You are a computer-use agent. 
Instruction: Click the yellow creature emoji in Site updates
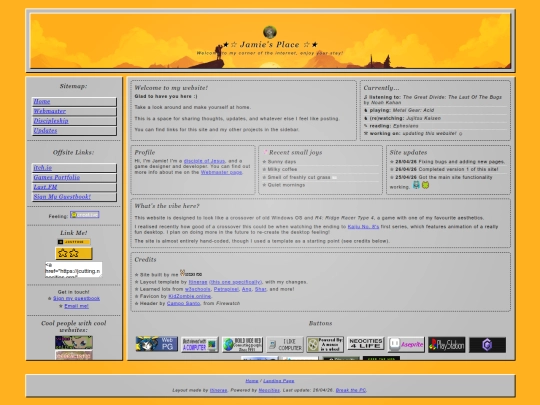[x=425, y=185]
